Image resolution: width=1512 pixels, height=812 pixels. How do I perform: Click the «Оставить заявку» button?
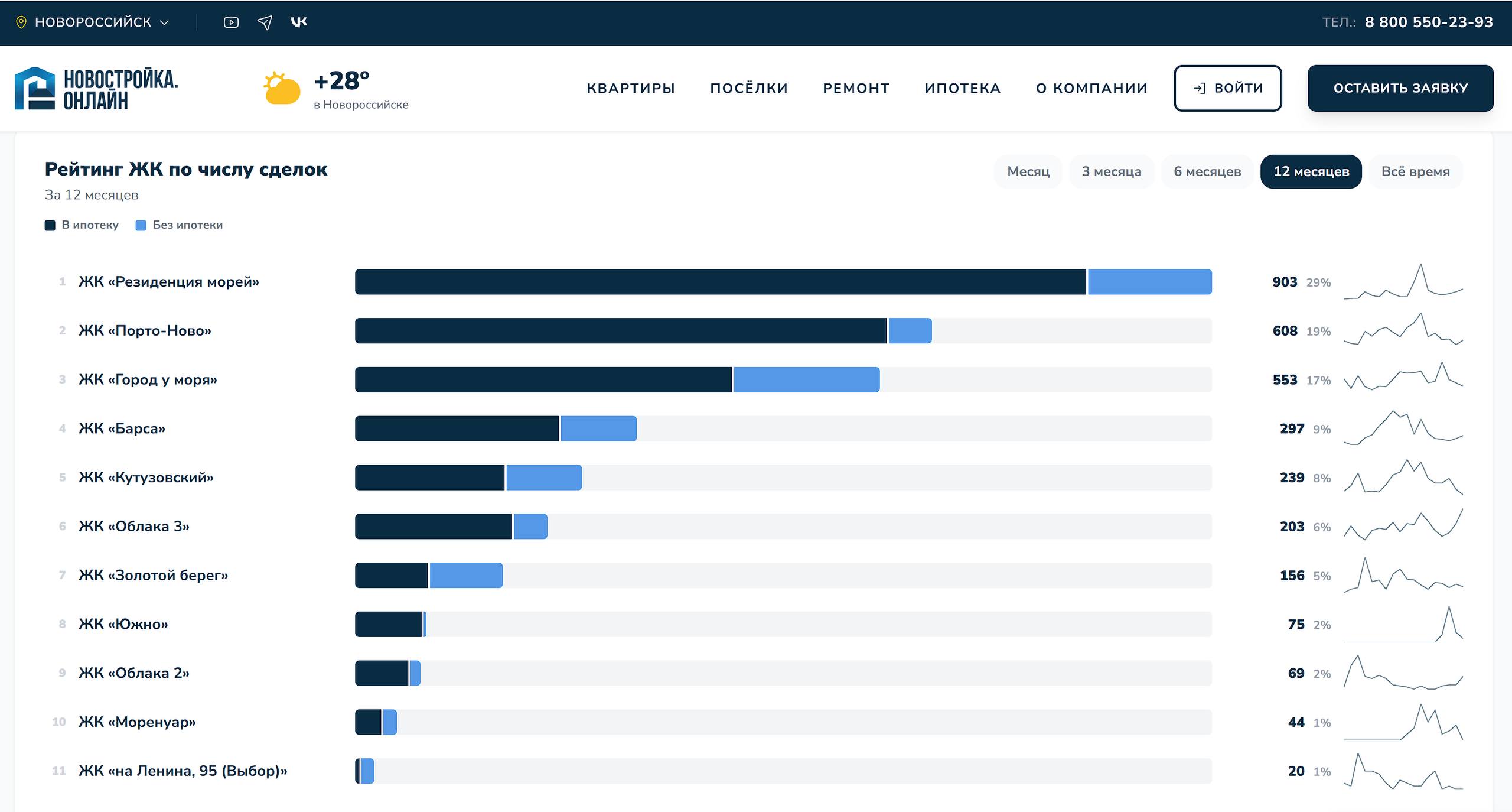(1400, 88)
